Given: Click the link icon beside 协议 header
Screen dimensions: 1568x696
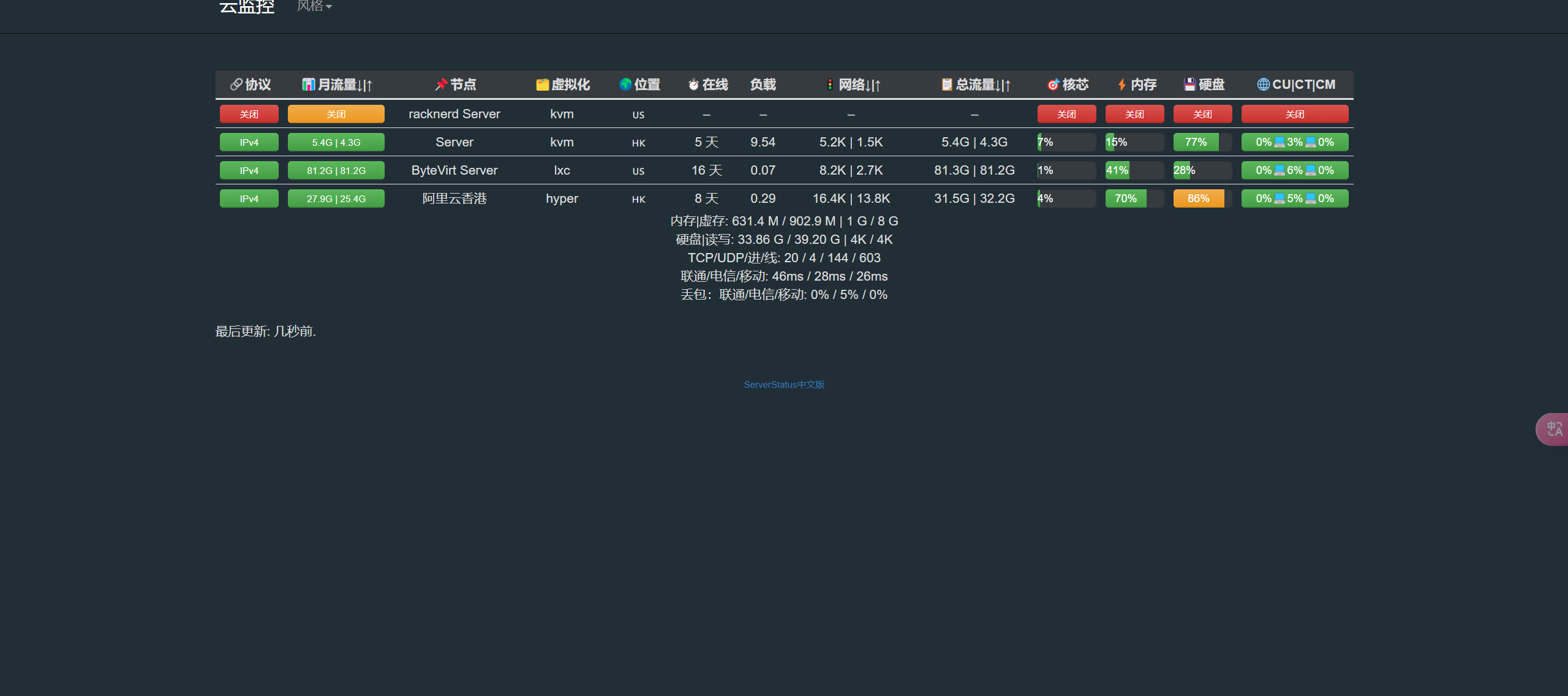Looking at the screenshot, I should point(236,85).
